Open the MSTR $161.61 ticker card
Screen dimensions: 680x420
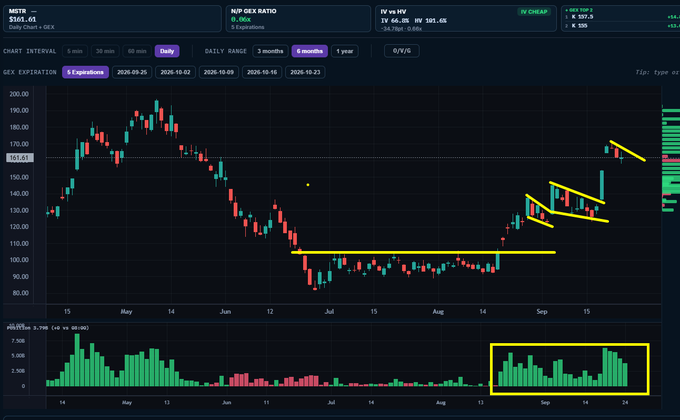pyautogui.click(x=112, y=19)
